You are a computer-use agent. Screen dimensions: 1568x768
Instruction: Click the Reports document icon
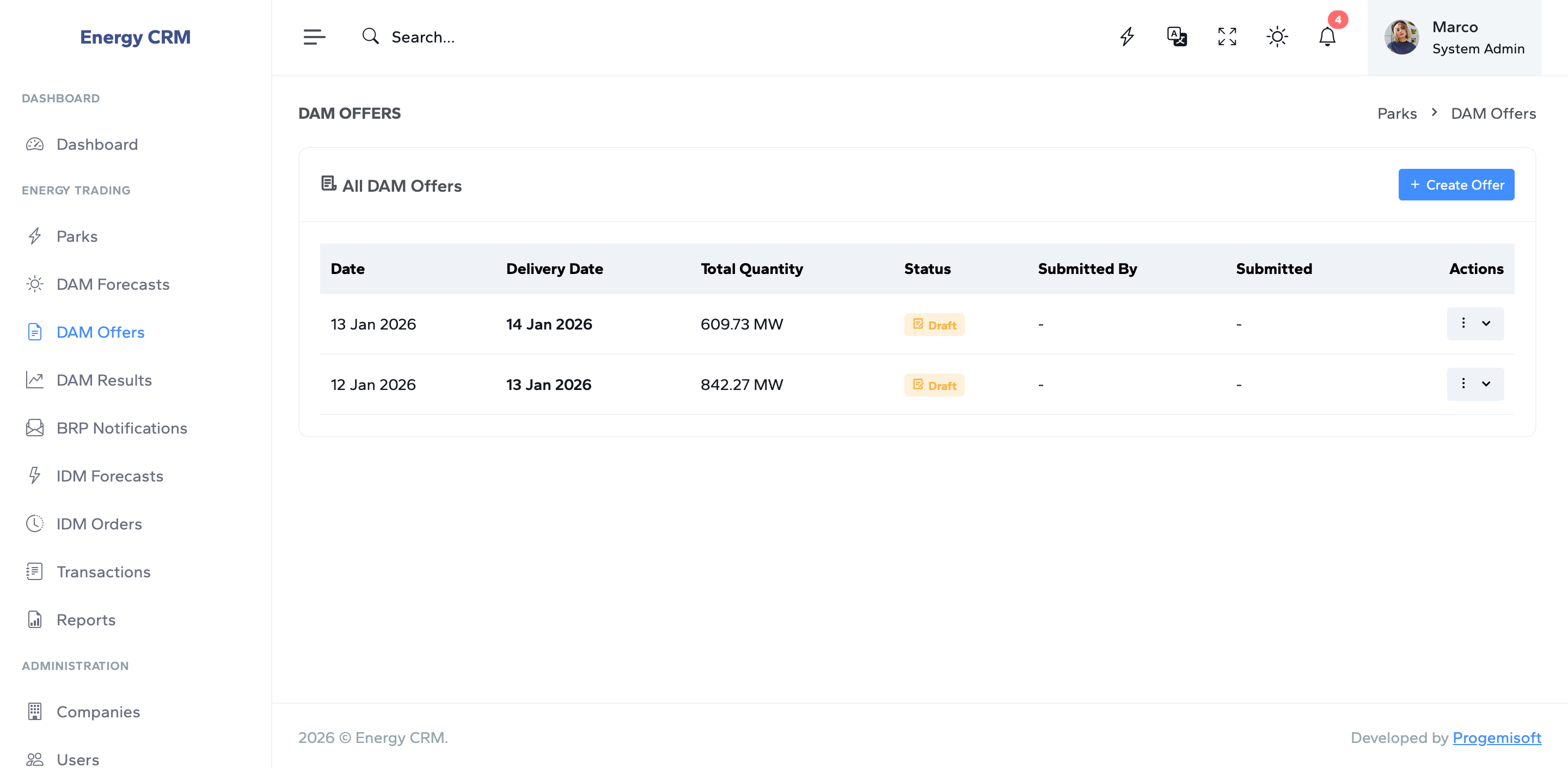click(35, 619)
